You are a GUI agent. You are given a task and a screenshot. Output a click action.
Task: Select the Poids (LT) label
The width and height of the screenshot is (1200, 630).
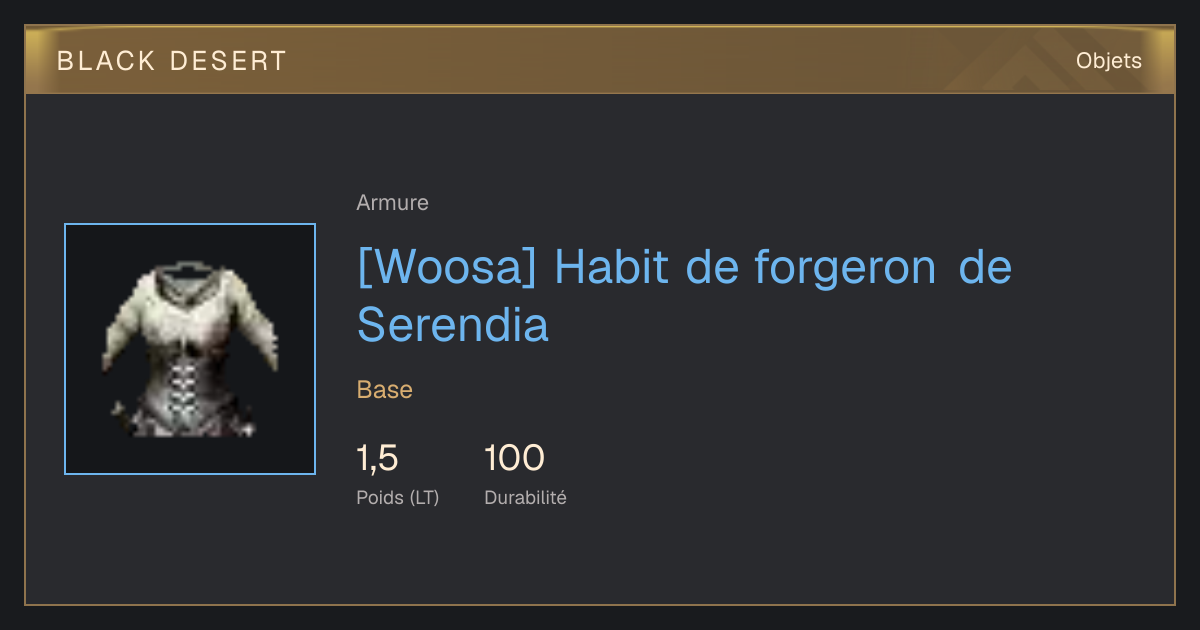click(x=398, y=497)
